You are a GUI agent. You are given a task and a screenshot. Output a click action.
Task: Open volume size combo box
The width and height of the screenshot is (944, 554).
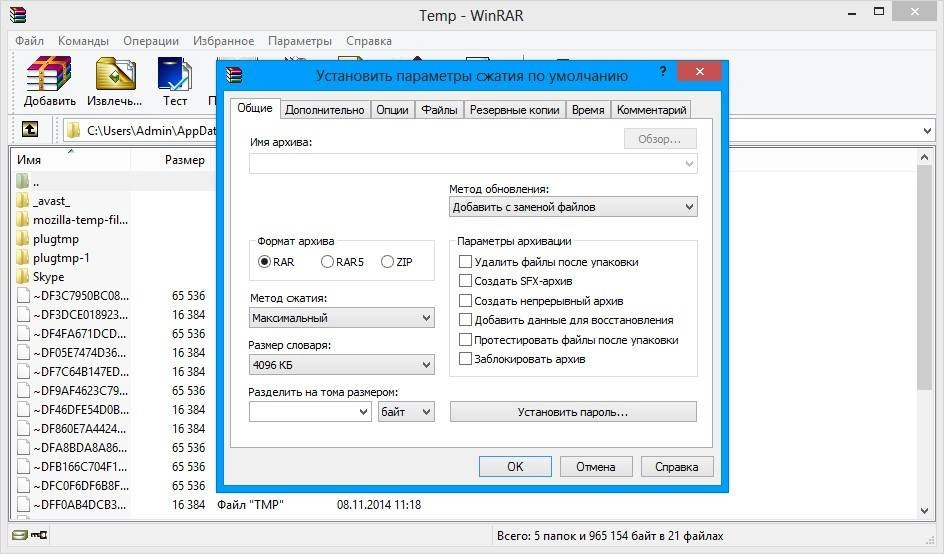point(310,412)
